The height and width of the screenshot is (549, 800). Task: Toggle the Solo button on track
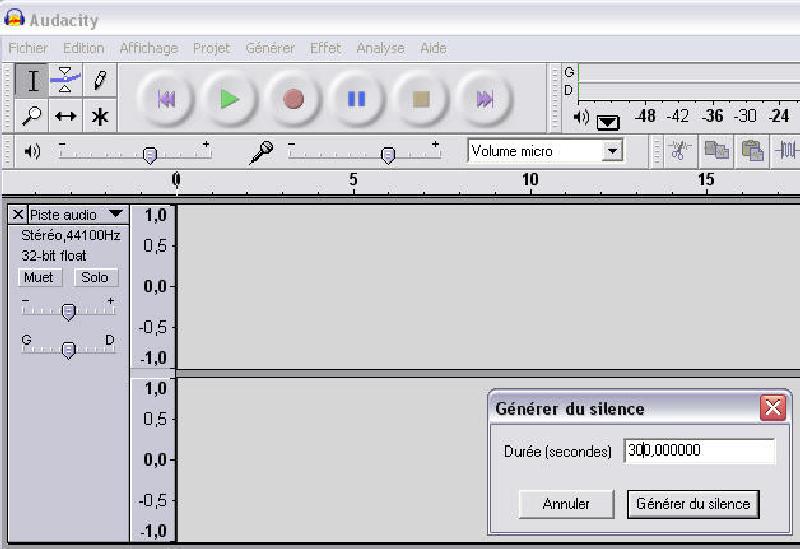pos(95,277)
